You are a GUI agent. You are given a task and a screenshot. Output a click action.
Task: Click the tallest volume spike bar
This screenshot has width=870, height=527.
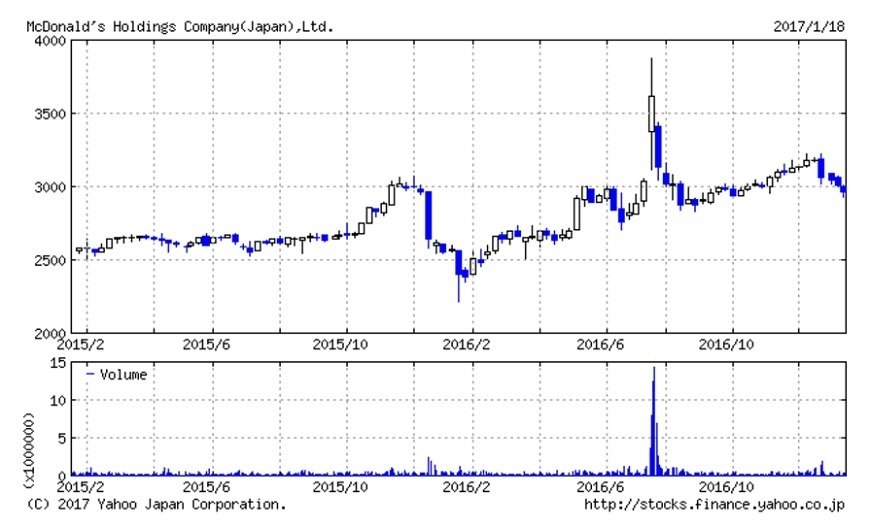(x=653, y=420)
